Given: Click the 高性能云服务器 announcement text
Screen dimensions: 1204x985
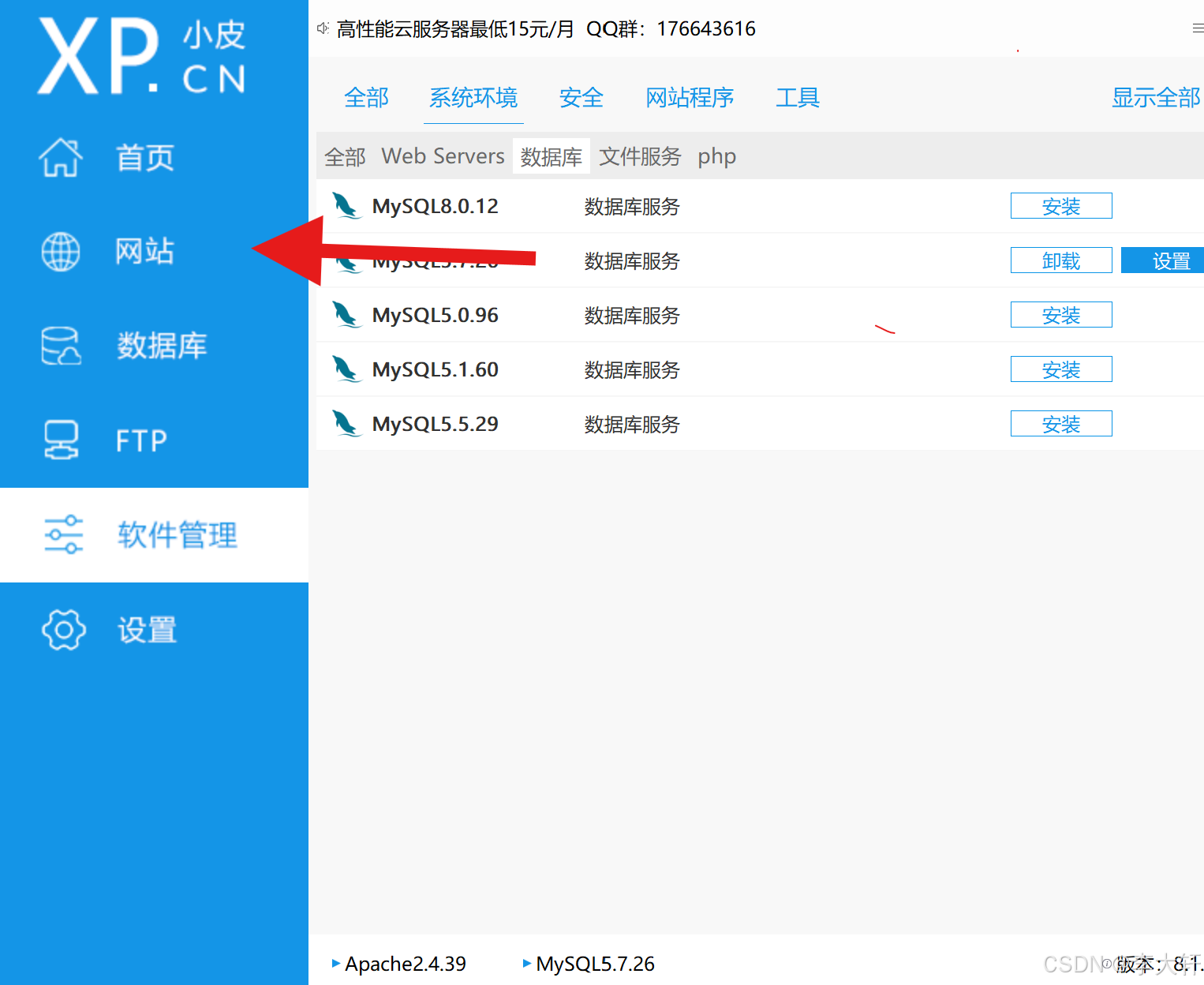Looking at the screenshot, I should [x=546, y=29].
